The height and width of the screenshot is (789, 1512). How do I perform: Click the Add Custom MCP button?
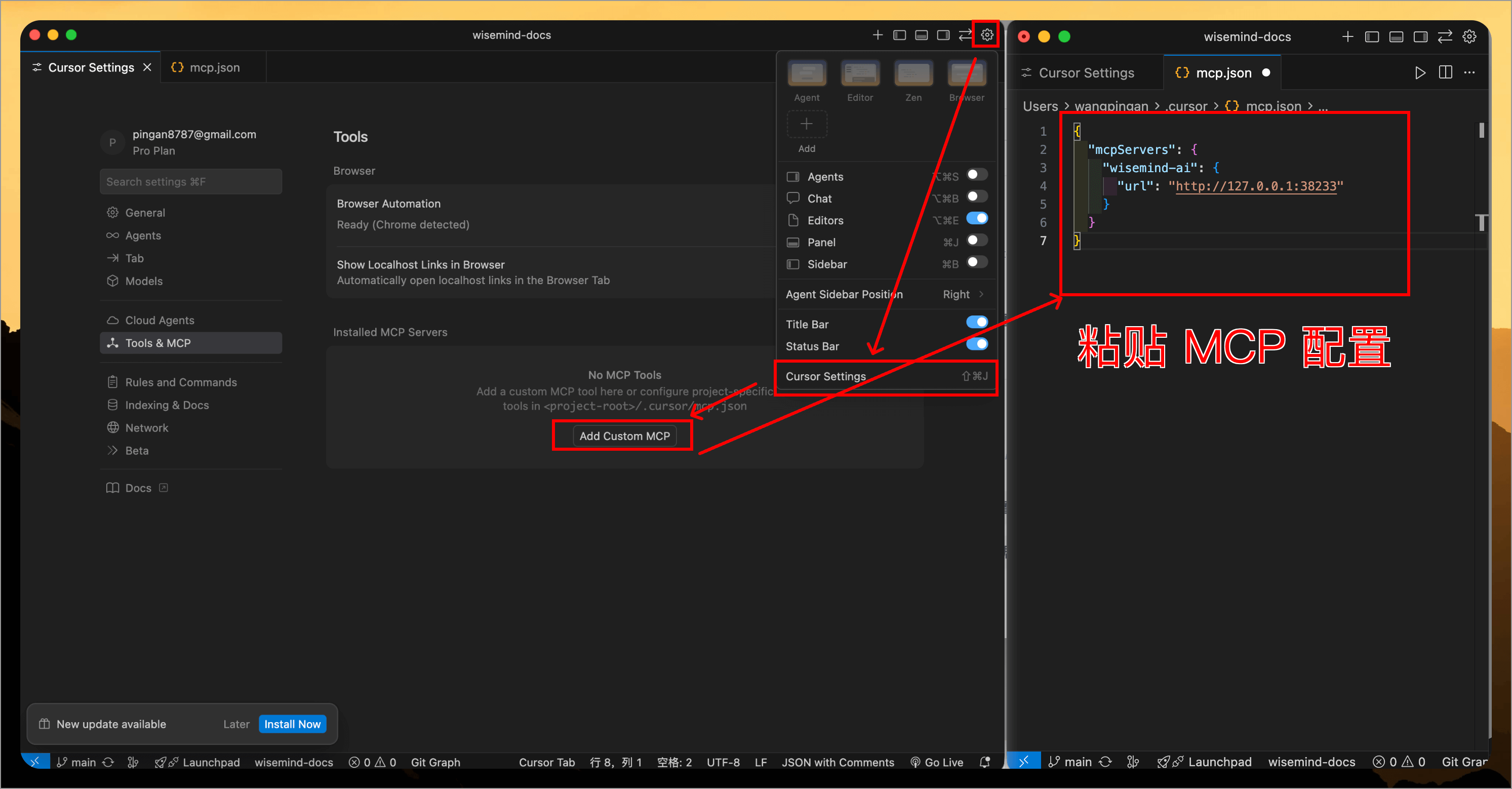(x=624, y=436)
